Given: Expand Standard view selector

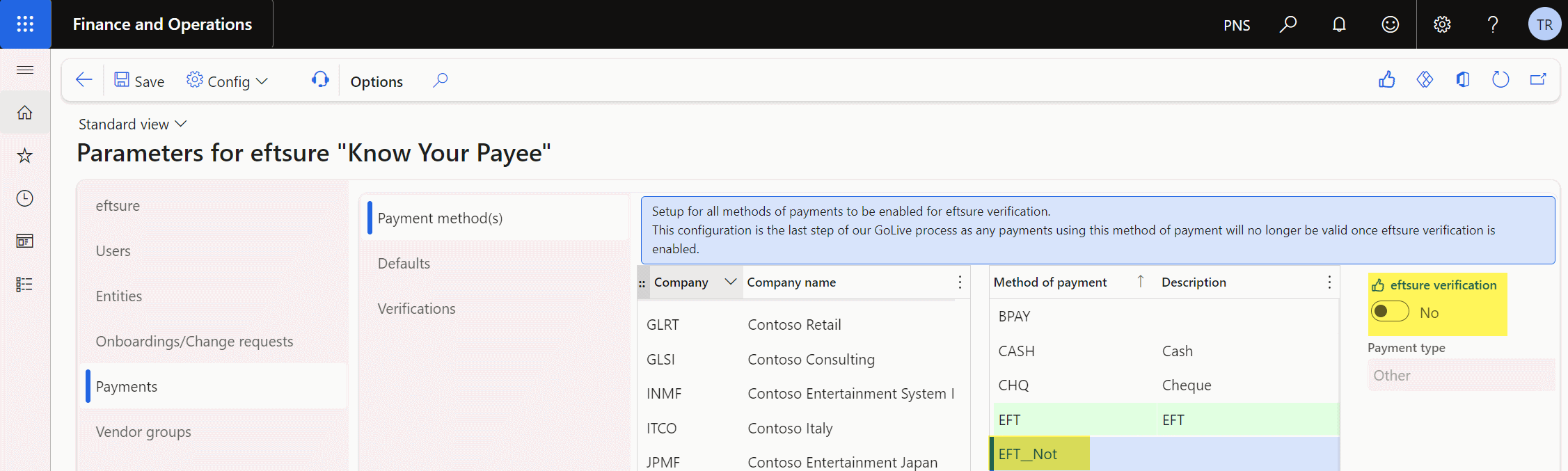Looking at the screenshot, I should coord(132,124).
